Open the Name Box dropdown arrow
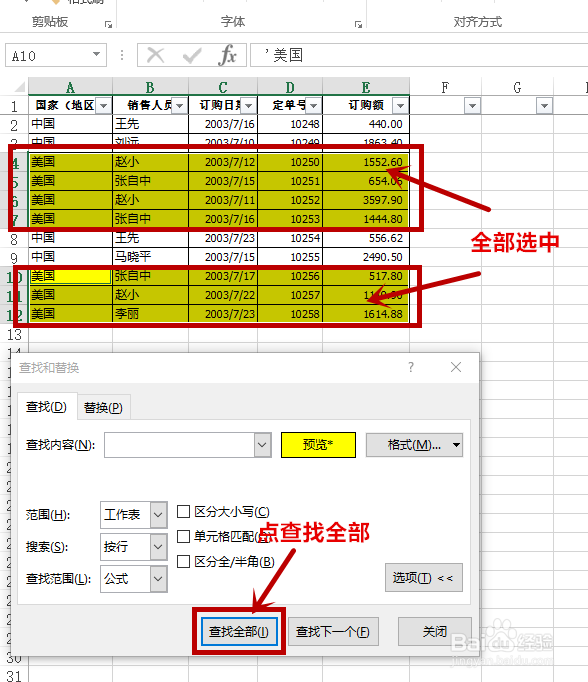Image resolution: width=588 pixels, height=682 pixels. [x=97, y=55]
